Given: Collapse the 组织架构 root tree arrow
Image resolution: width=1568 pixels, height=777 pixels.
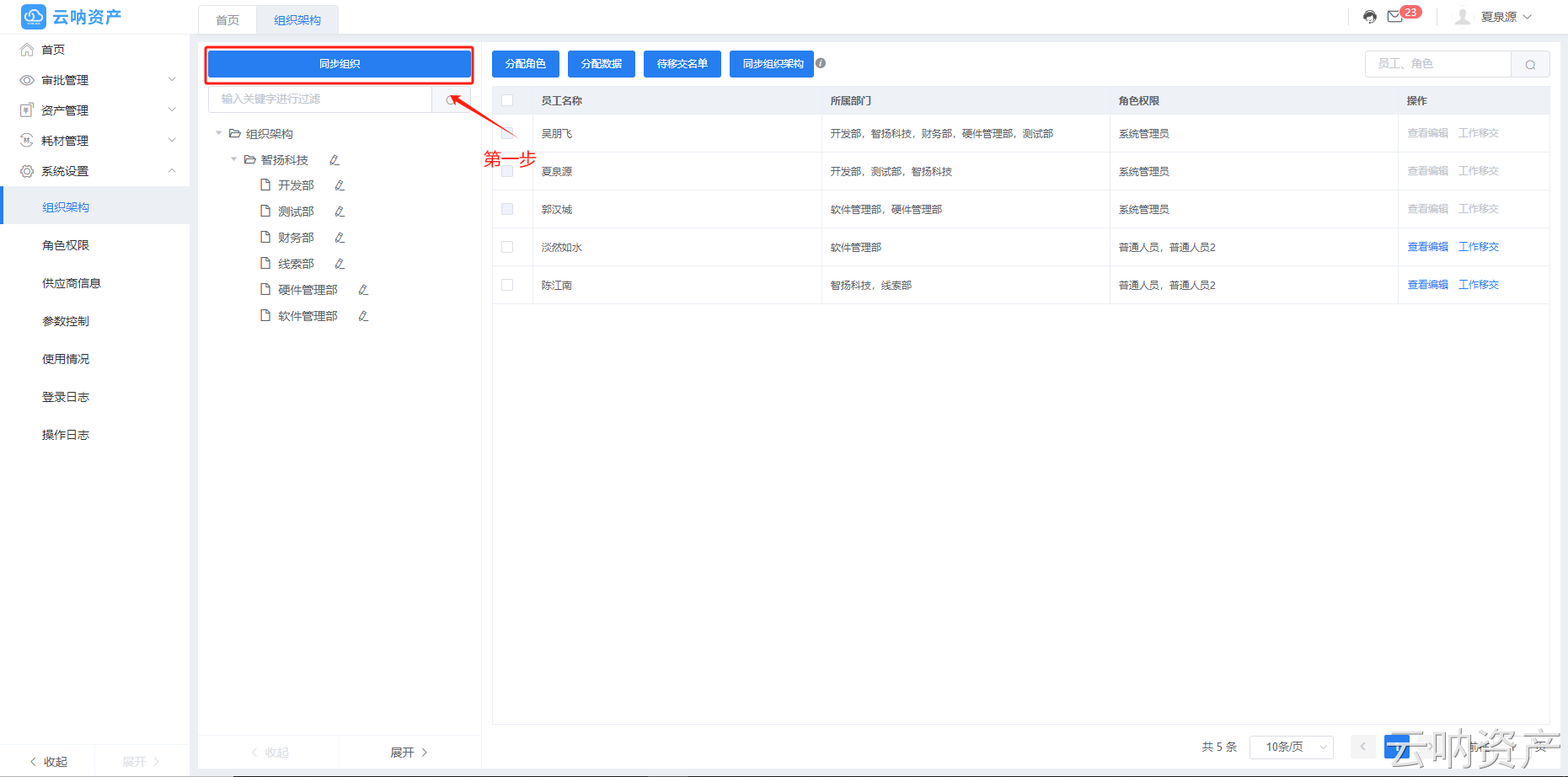Looking at the screenshot, I should pos(219,134).
